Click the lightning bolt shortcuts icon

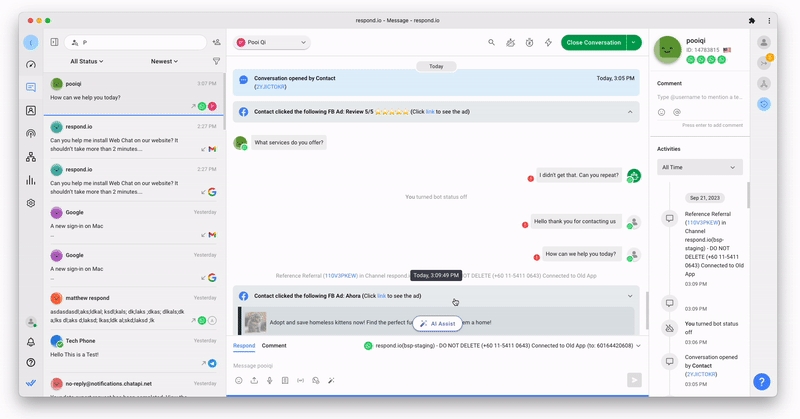[x=548, y=43]
